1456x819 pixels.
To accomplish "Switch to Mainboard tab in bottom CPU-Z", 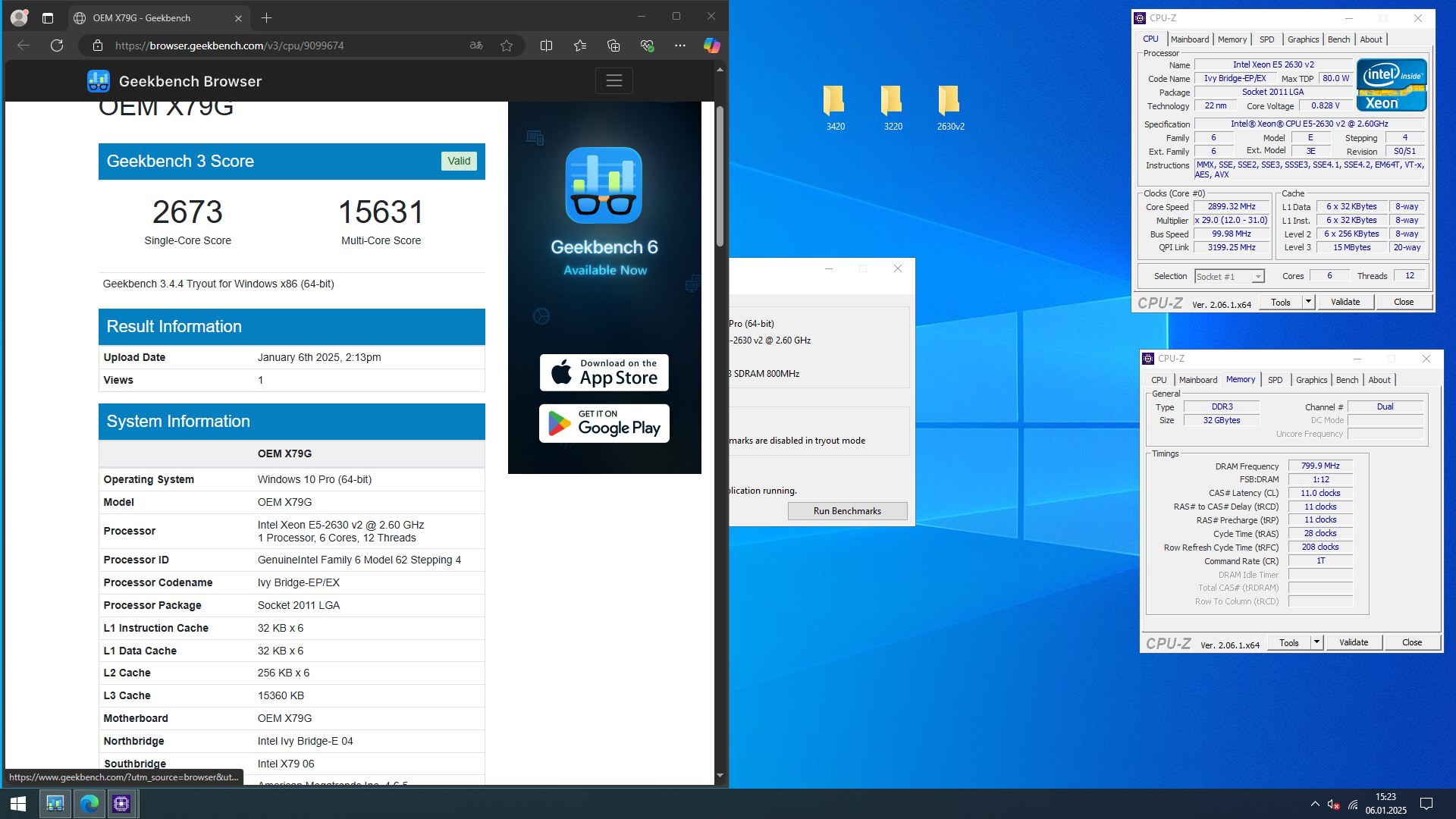I will (1198, 380).
